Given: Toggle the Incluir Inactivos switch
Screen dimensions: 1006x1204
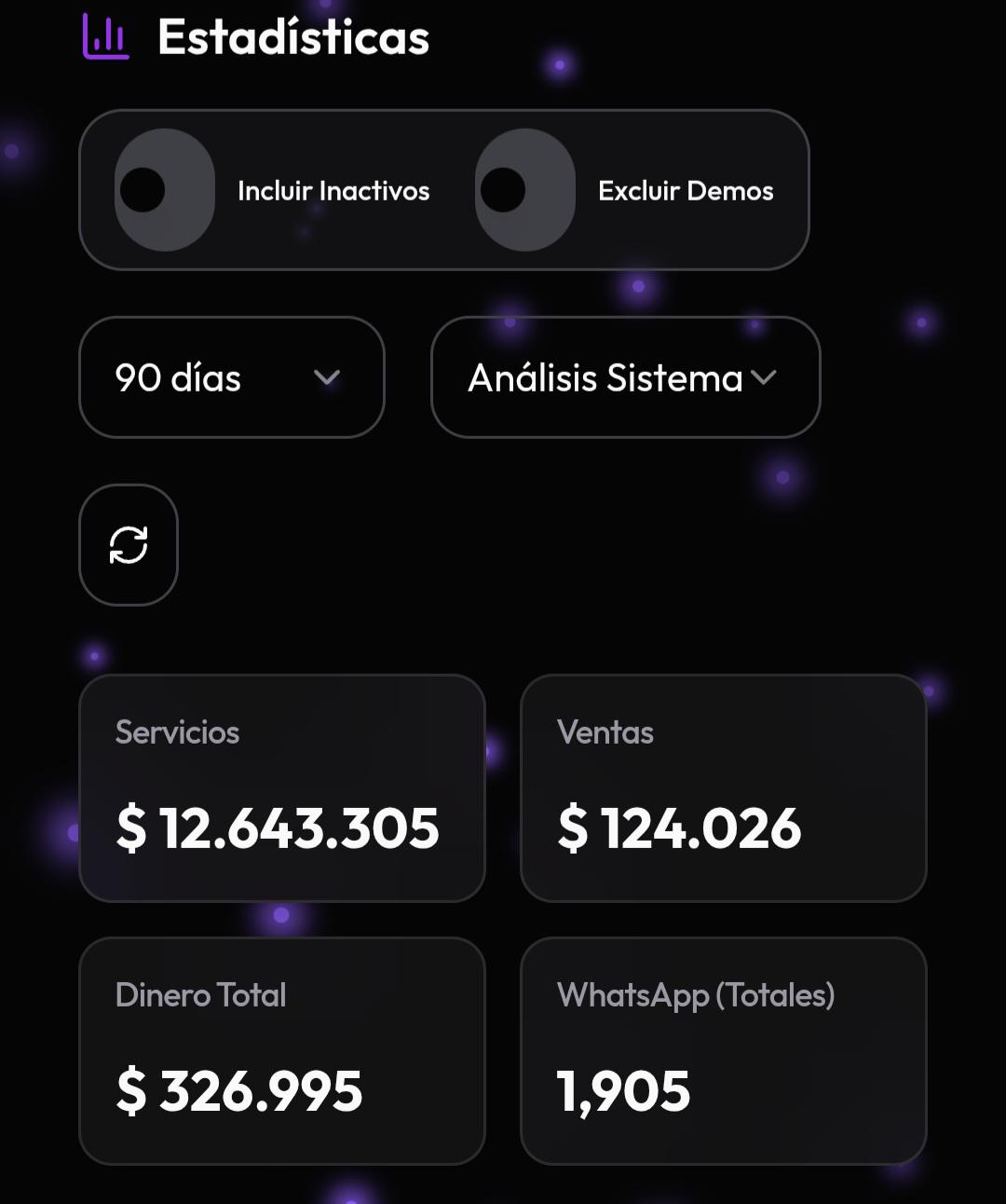Looking at the screenshot, I should click(x=165, y=190).
